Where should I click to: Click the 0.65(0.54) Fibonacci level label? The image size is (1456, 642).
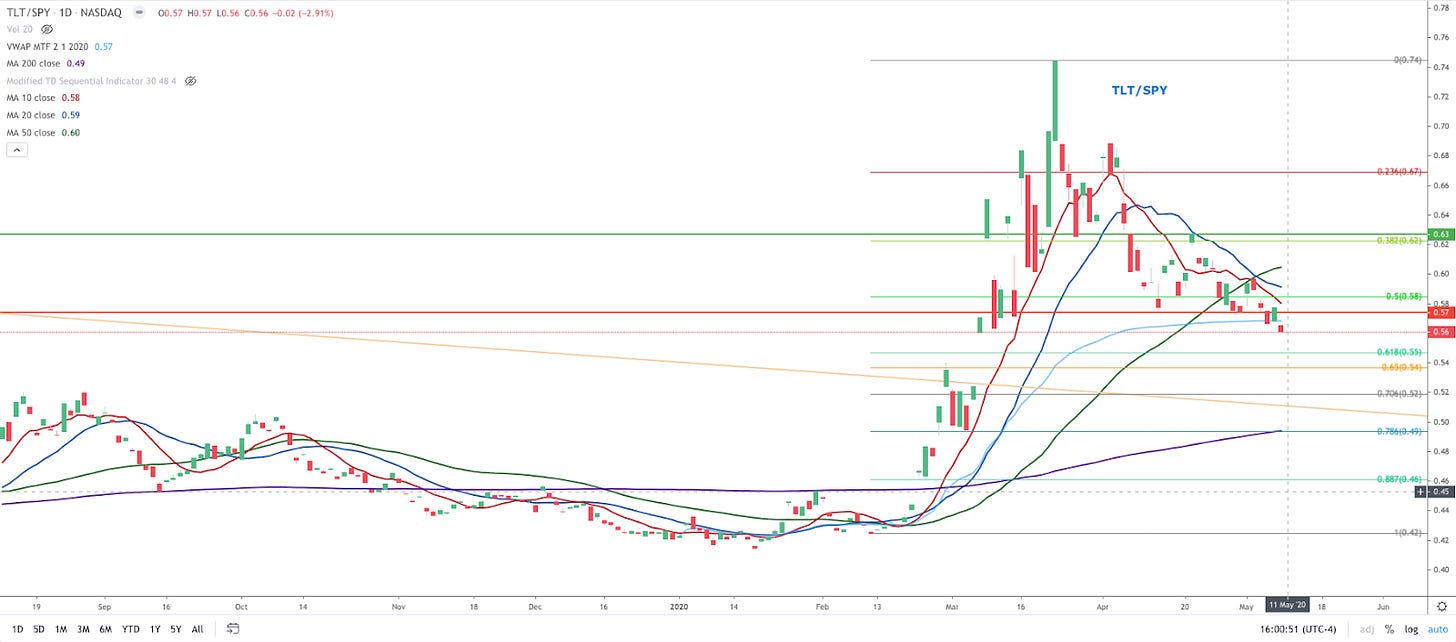pos(1403,368)
